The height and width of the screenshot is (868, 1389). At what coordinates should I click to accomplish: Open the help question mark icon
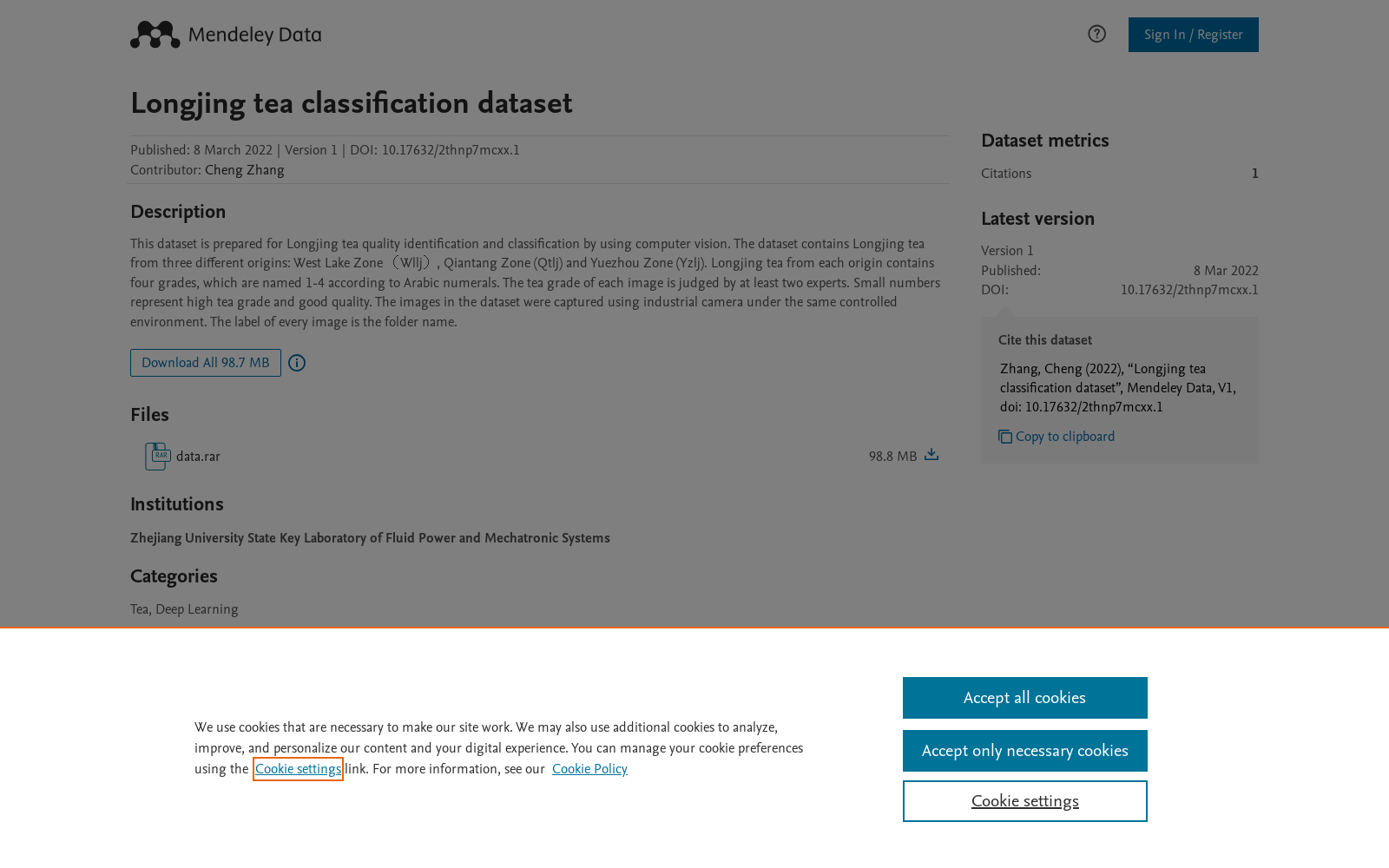tap(1096, 34)
